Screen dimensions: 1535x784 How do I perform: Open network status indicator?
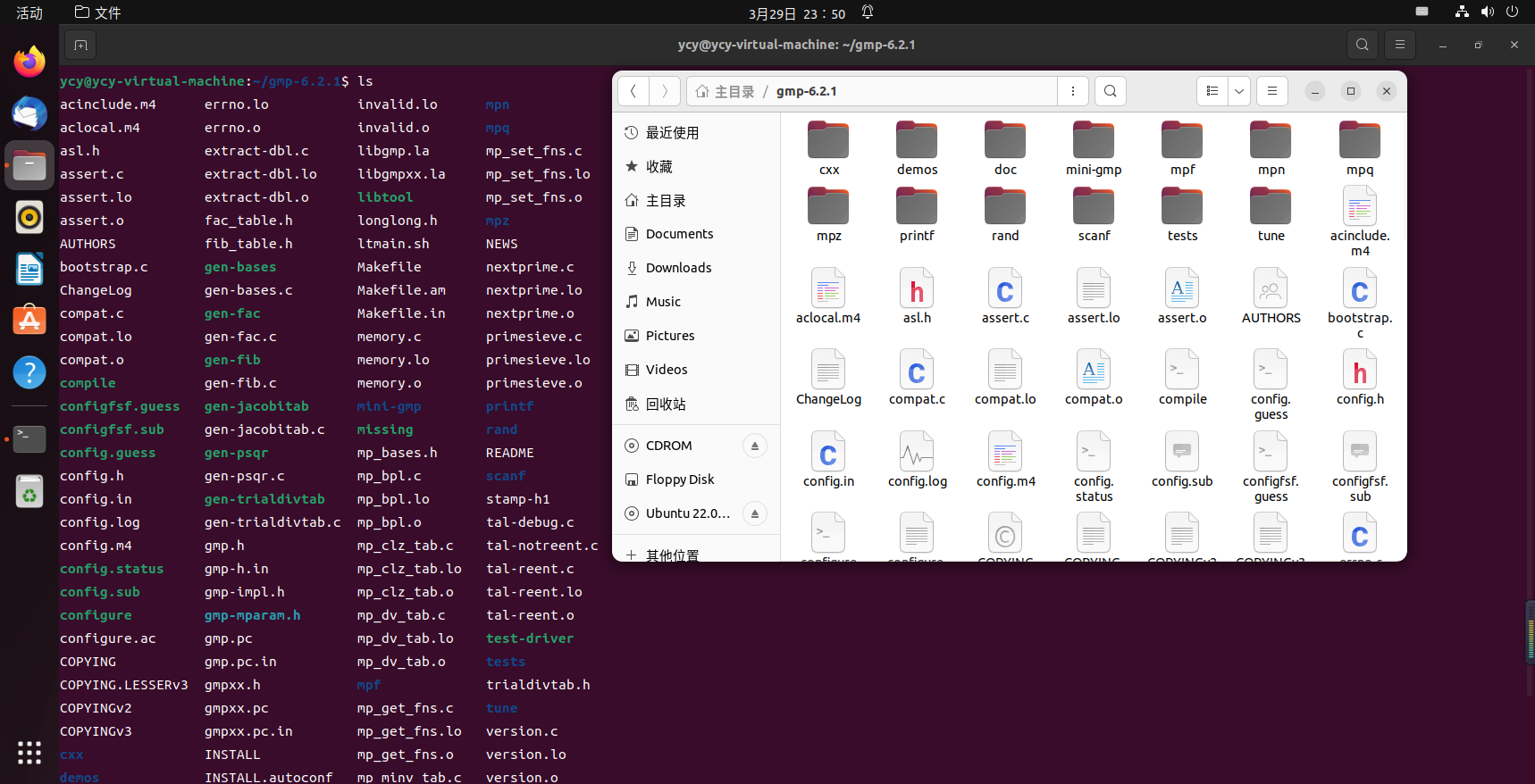[1462, 13]
